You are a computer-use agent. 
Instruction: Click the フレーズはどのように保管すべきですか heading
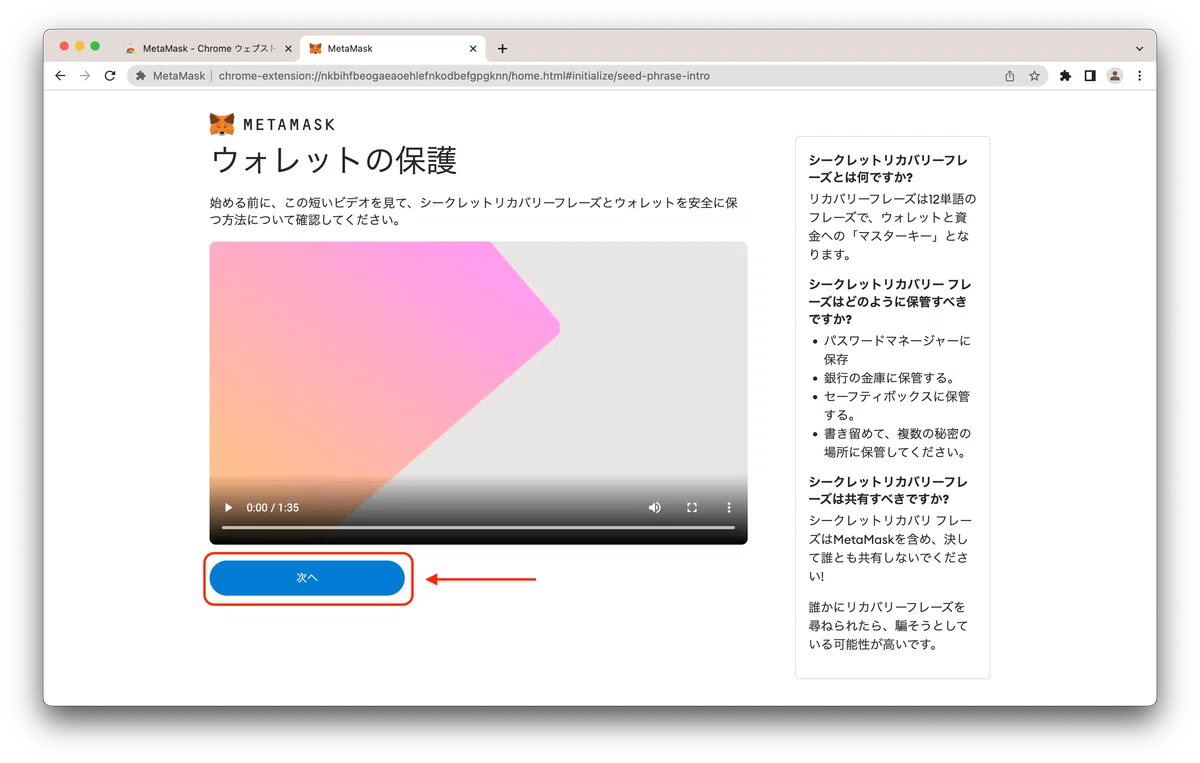(889, 301)
